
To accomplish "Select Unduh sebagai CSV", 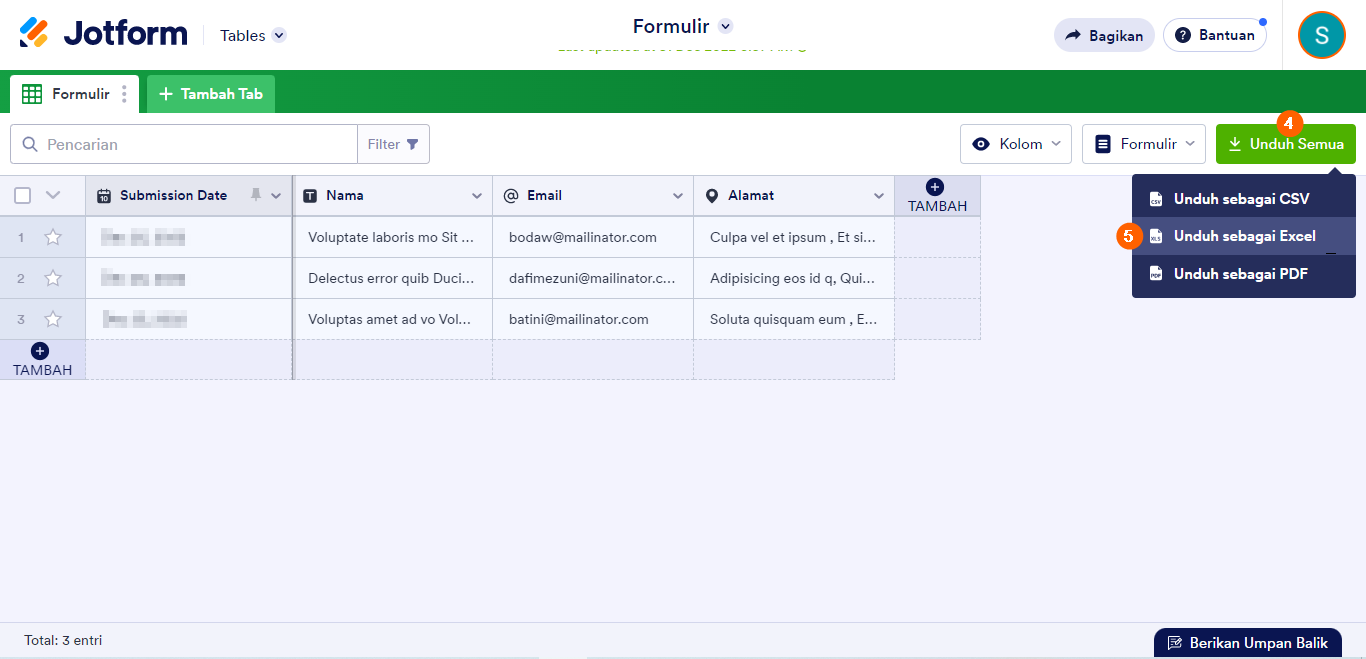I will click(x=1243, y=198).
